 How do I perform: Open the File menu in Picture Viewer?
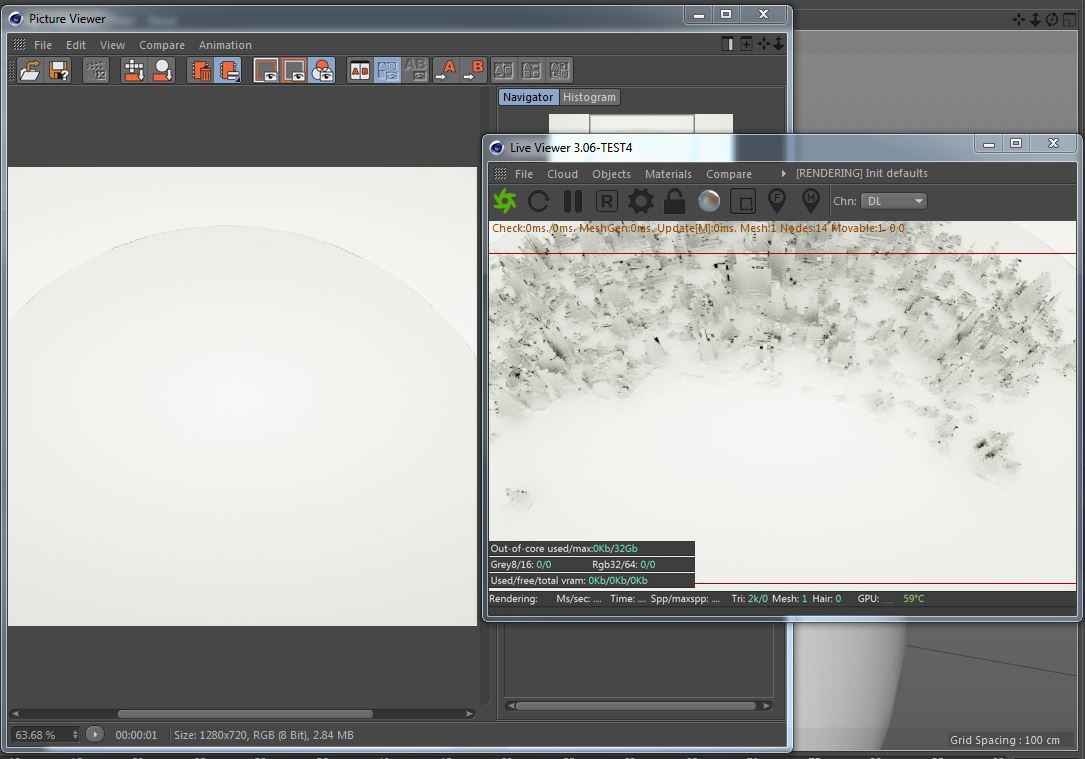pyautogui.click(x=43, y=45)
